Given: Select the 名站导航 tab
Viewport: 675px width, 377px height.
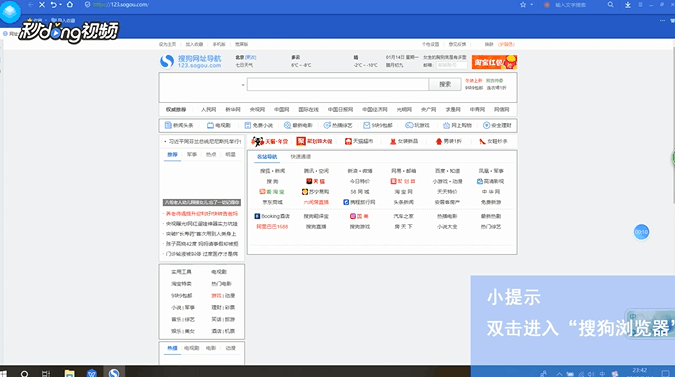Looking at the screenshot, I should pyautogui.click(x=267, y=157).
